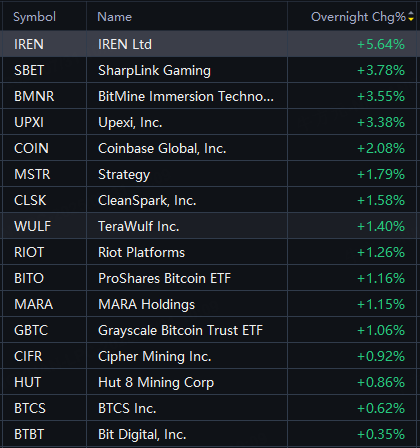Select Riot Platforms row
420x448 pixels.
point(210,252)
